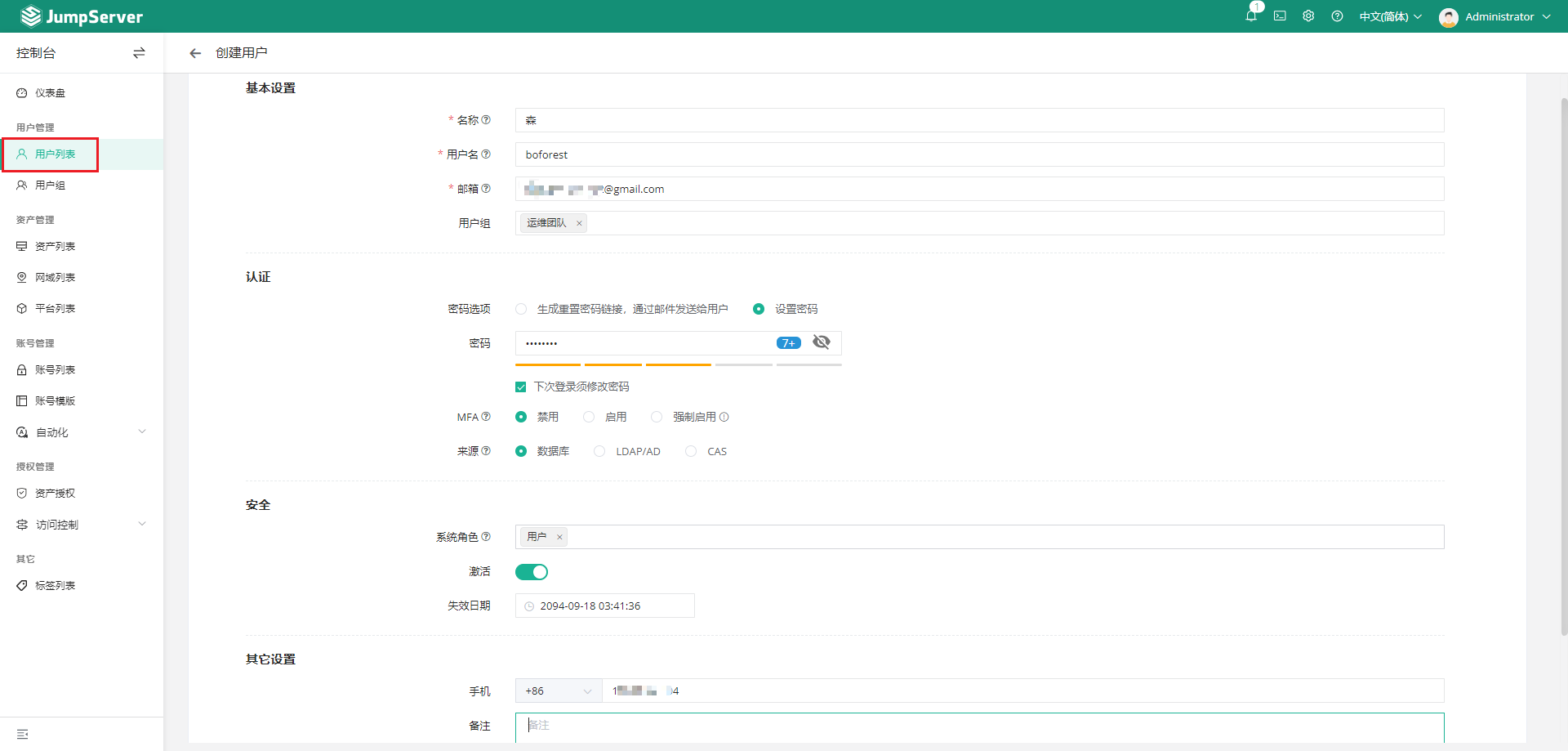The image size is (1568, 751).
Task: Open 仪表盘 in sidebar
Action: pos(82,93)
